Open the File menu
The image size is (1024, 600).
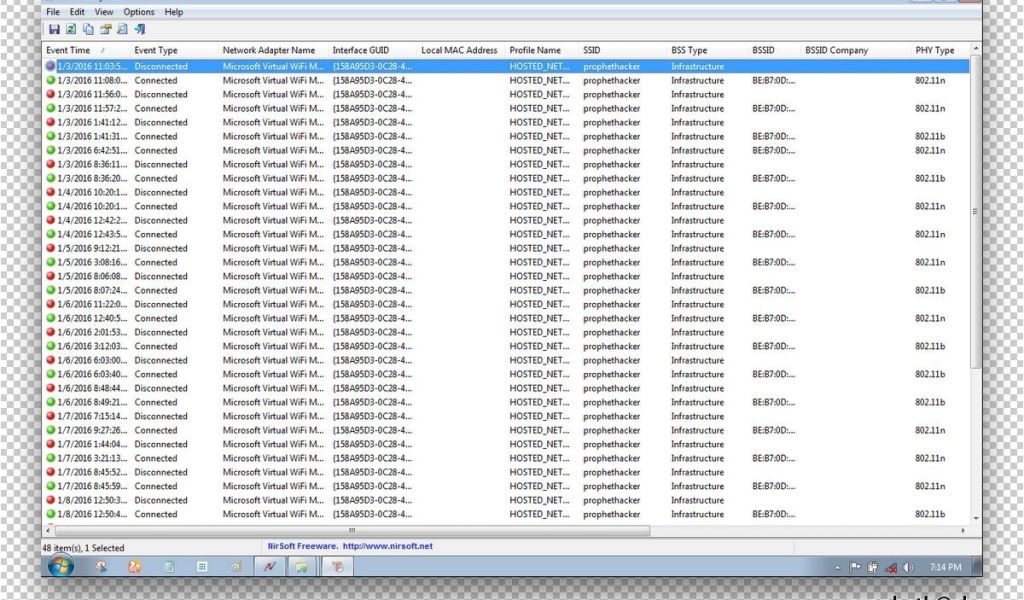[x=53, y=12]
